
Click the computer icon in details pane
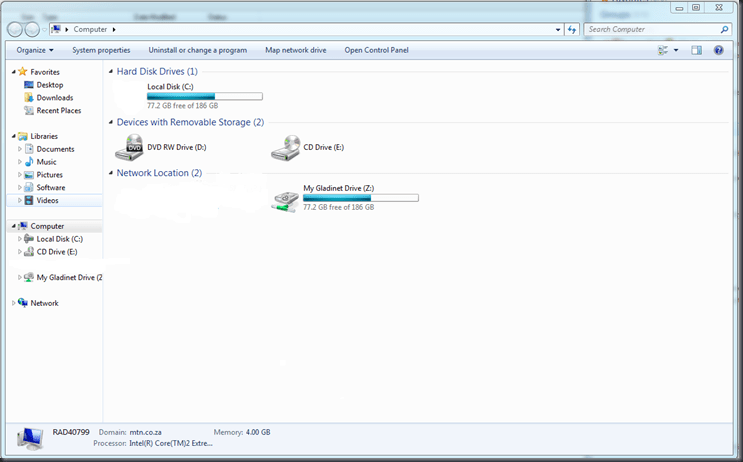click(30, 438)
